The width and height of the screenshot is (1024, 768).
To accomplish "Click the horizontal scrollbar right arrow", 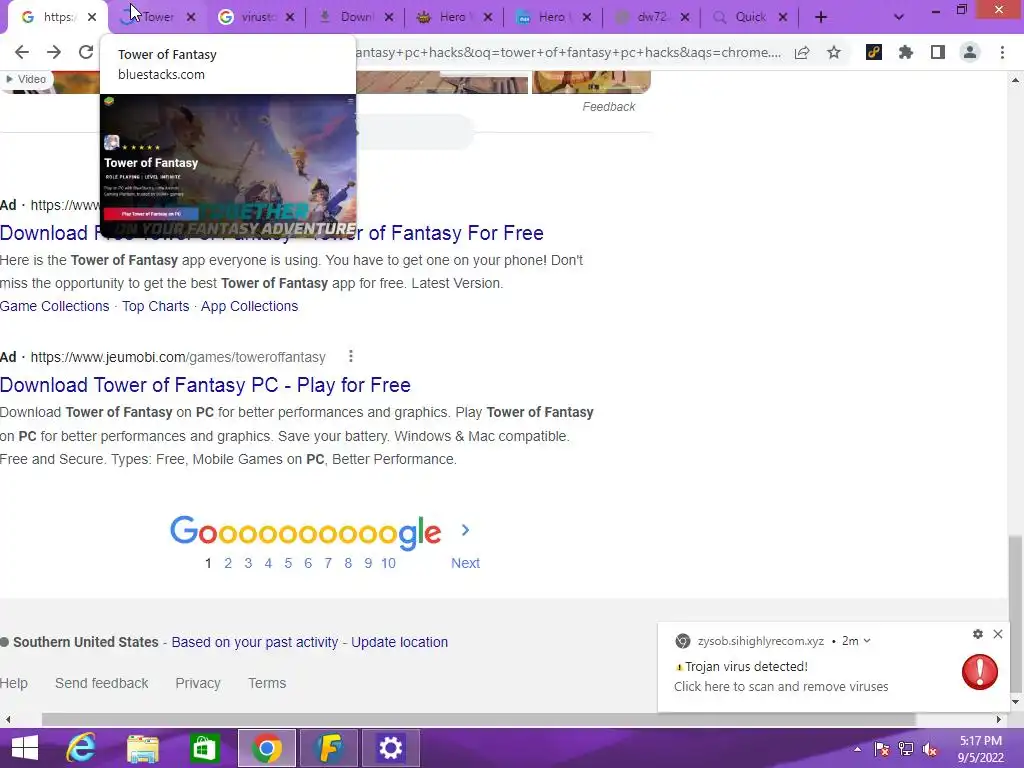I will pos(998,719).
